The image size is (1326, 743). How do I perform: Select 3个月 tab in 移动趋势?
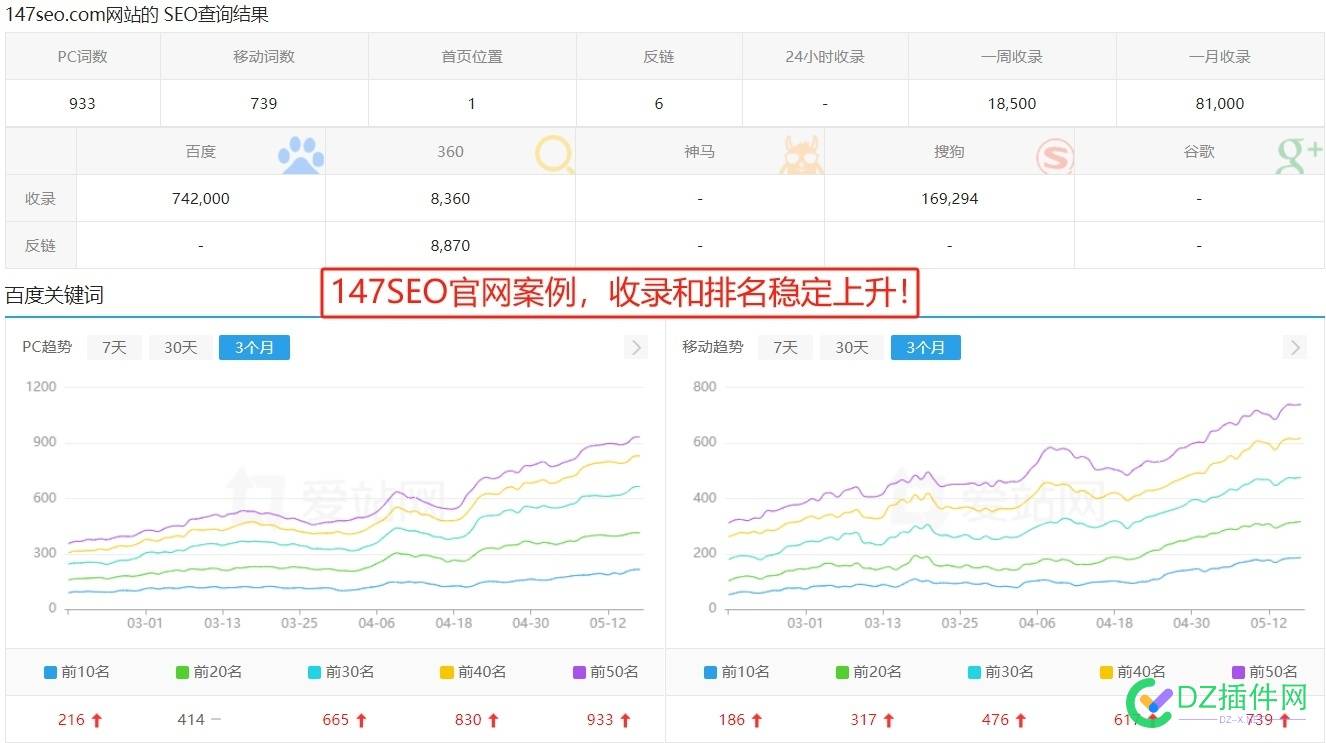point(926,347)
